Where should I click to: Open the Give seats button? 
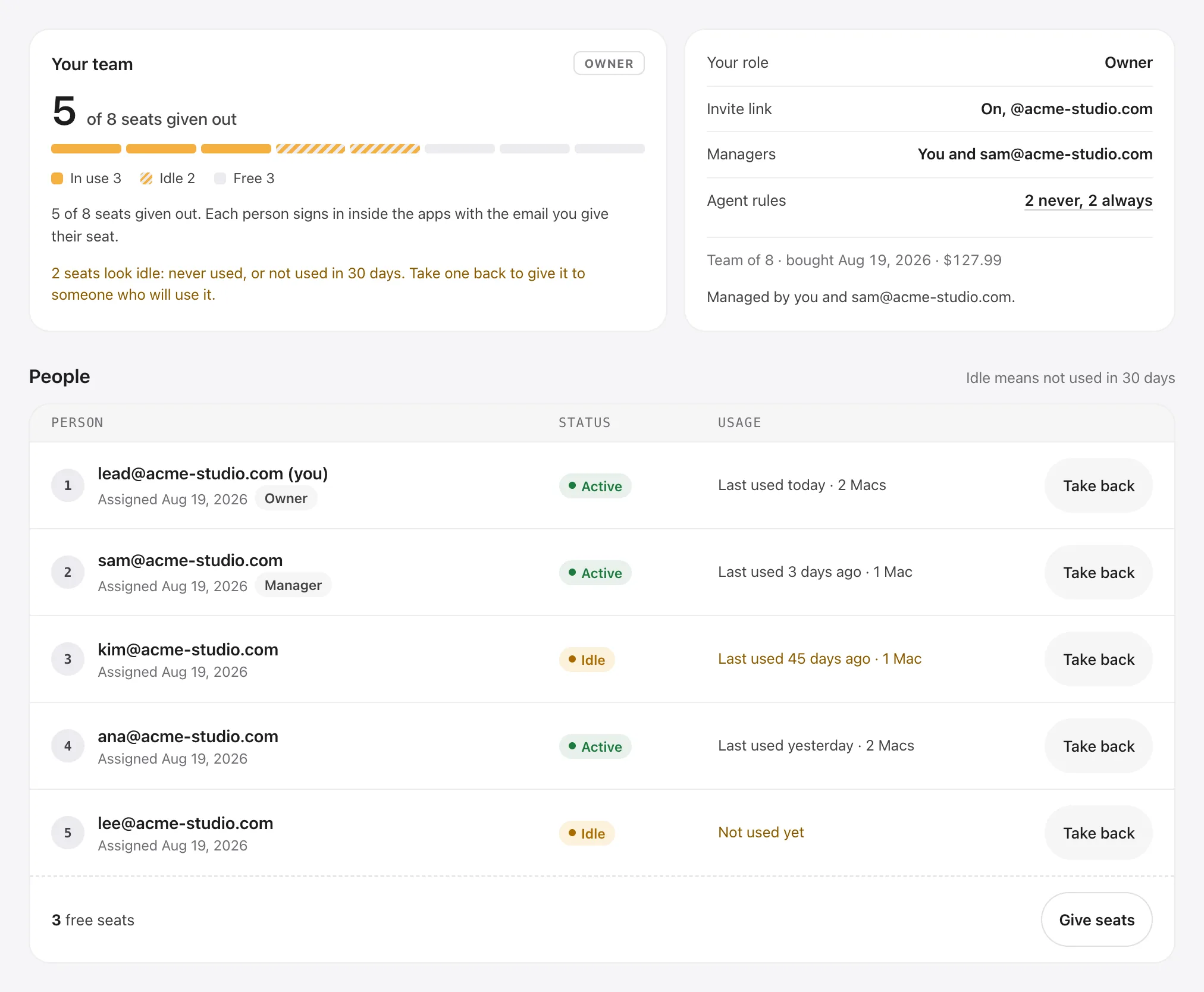click(1096, 919)
